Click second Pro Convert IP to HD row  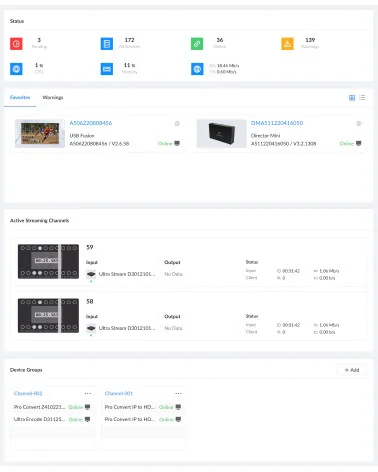(143, 419)
